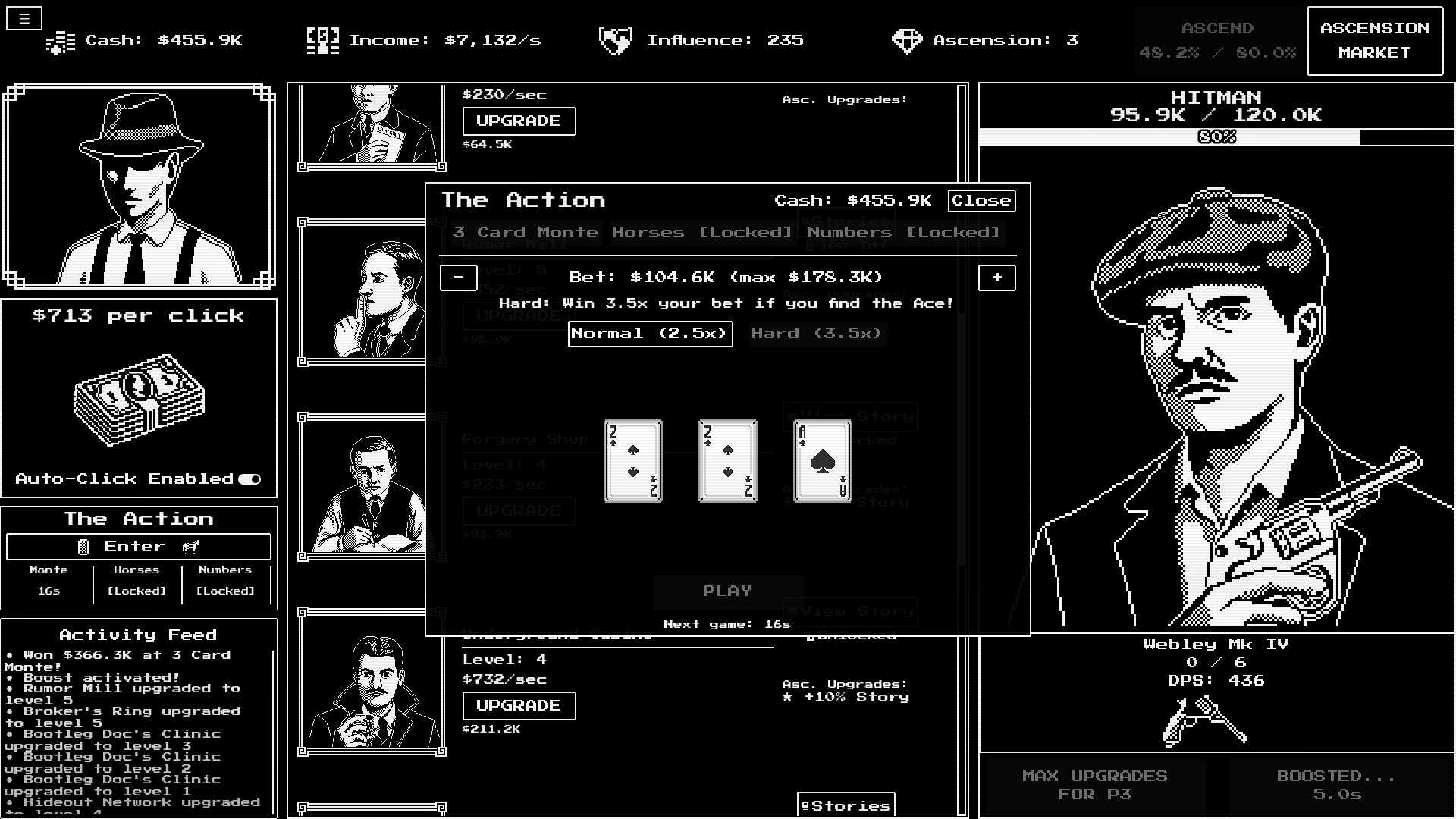The height and width of the screenshot is (819, 1456).
Task: Click the crossed pistols weapon icon
Action: coord(1205,720)
